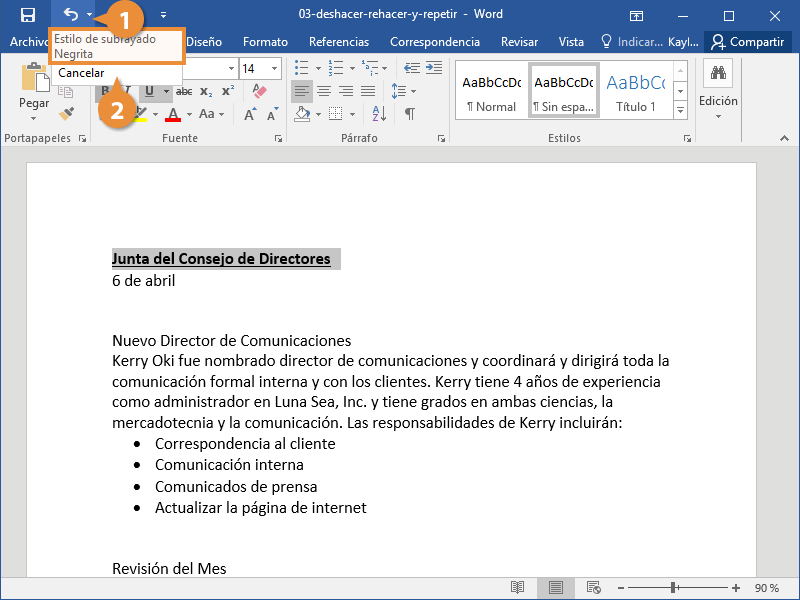
Task: Click the Sort A-Z icon
Action: coord(379,114)
